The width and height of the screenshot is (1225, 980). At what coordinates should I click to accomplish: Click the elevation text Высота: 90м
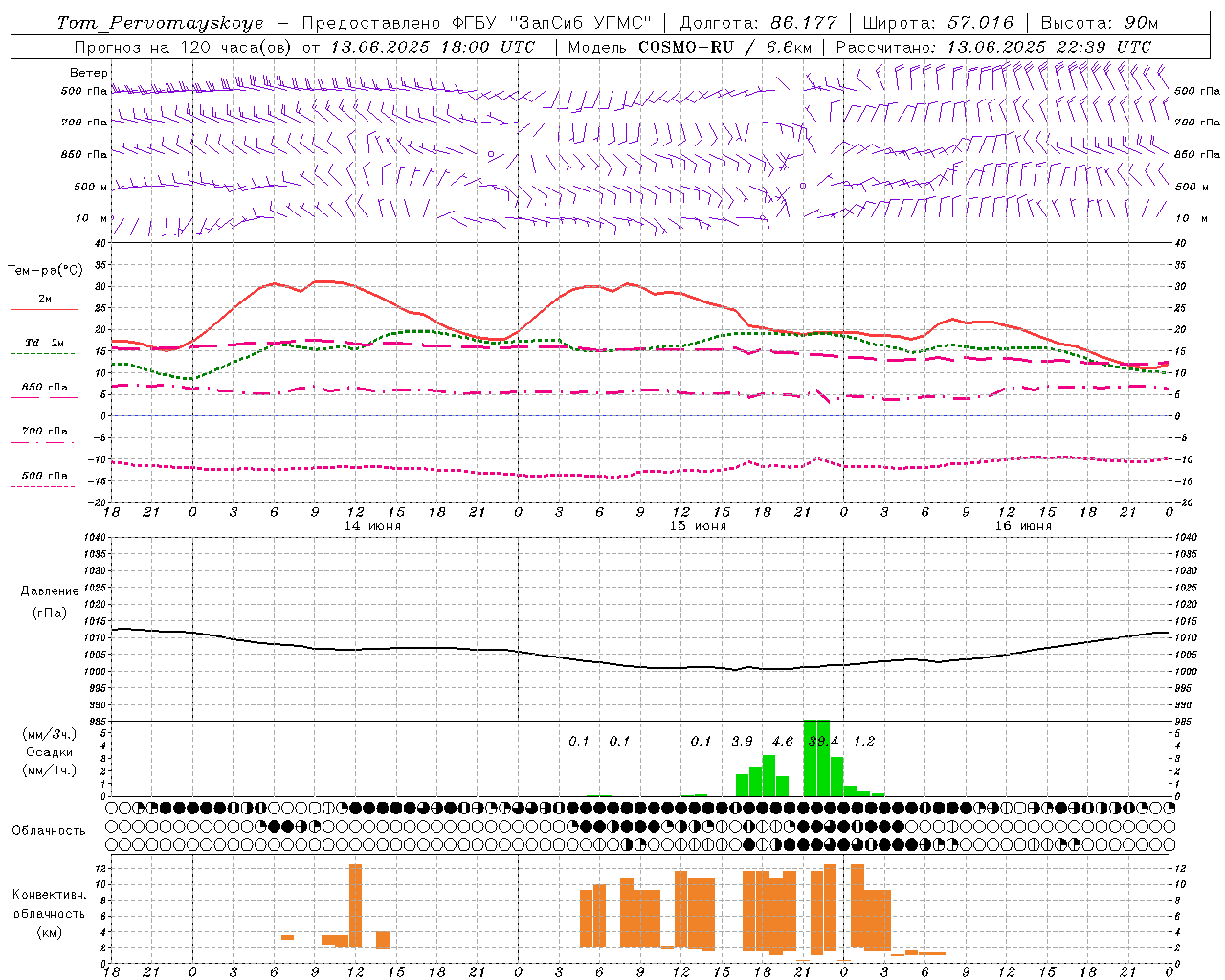[x=1099, y=23]
